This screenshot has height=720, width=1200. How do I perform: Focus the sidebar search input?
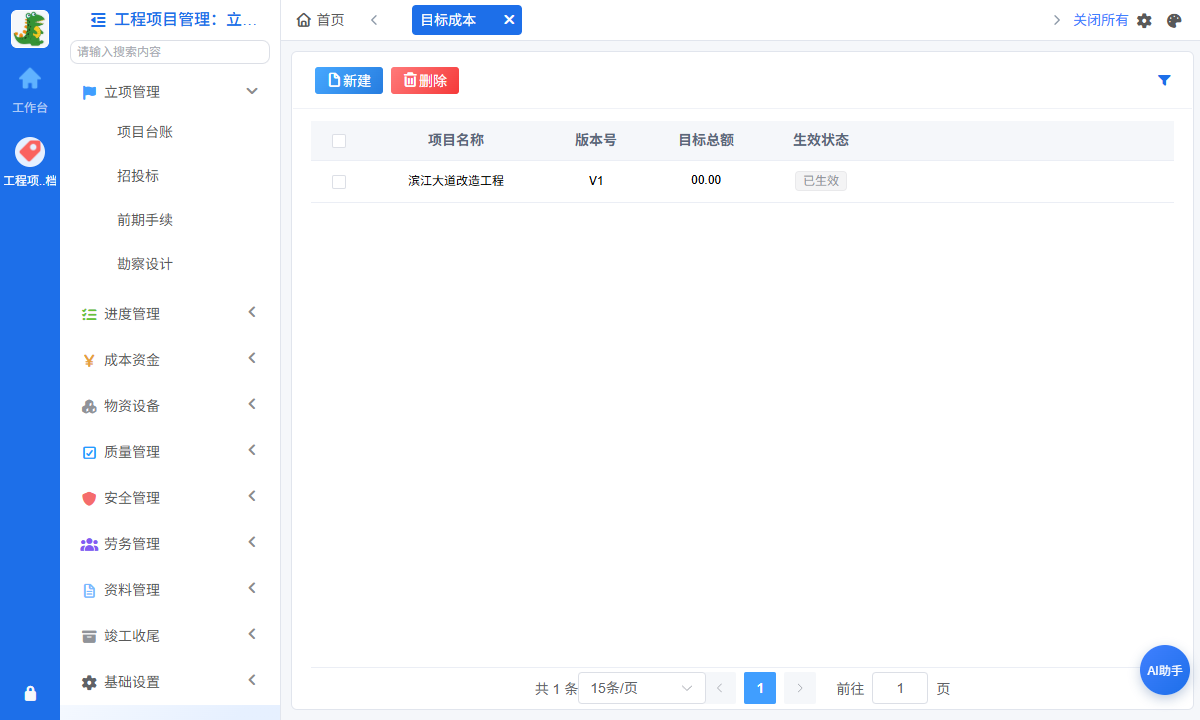(x=170, y=52)
